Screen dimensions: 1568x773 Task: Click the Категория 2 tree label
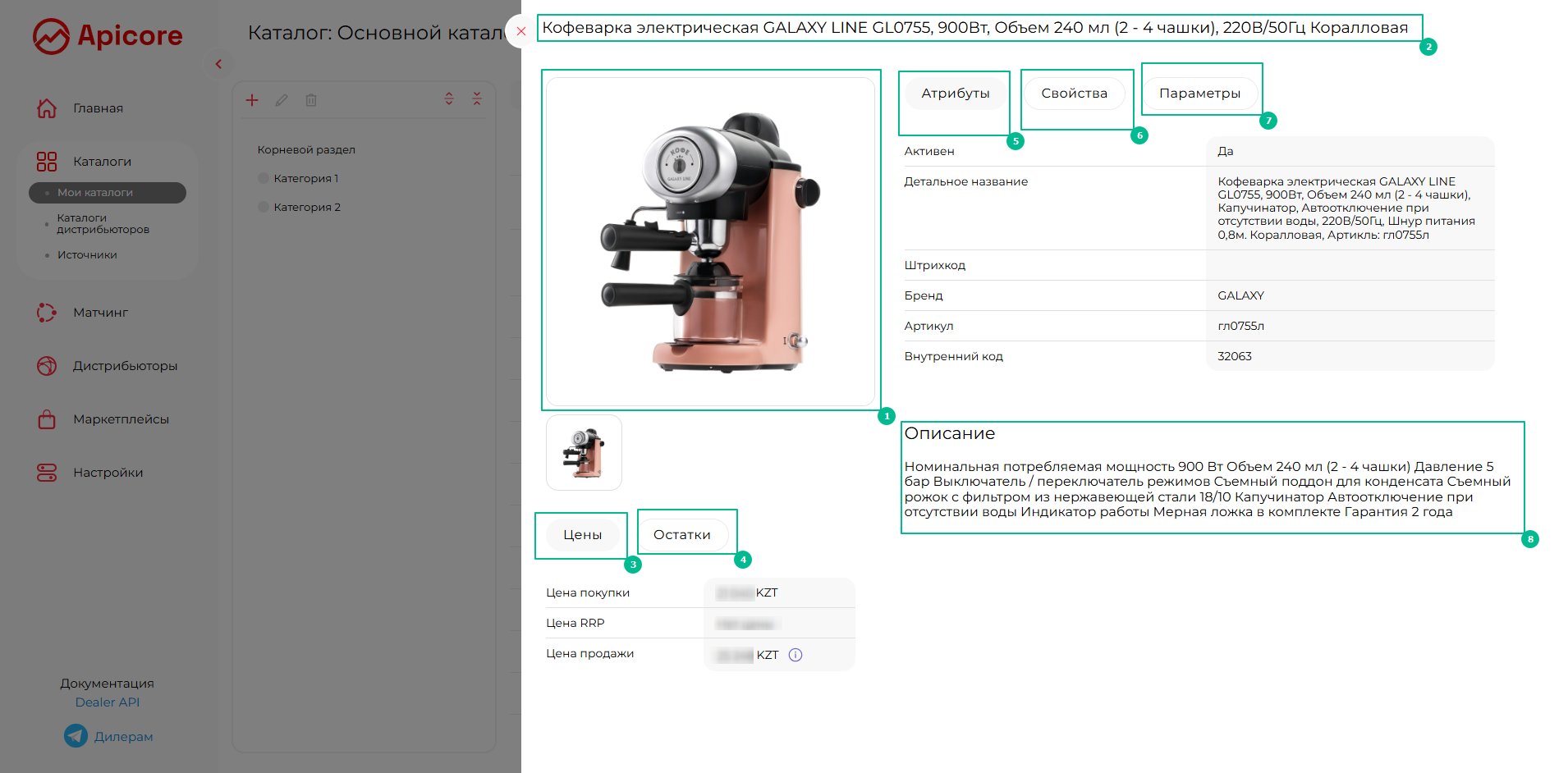[307, 207]
